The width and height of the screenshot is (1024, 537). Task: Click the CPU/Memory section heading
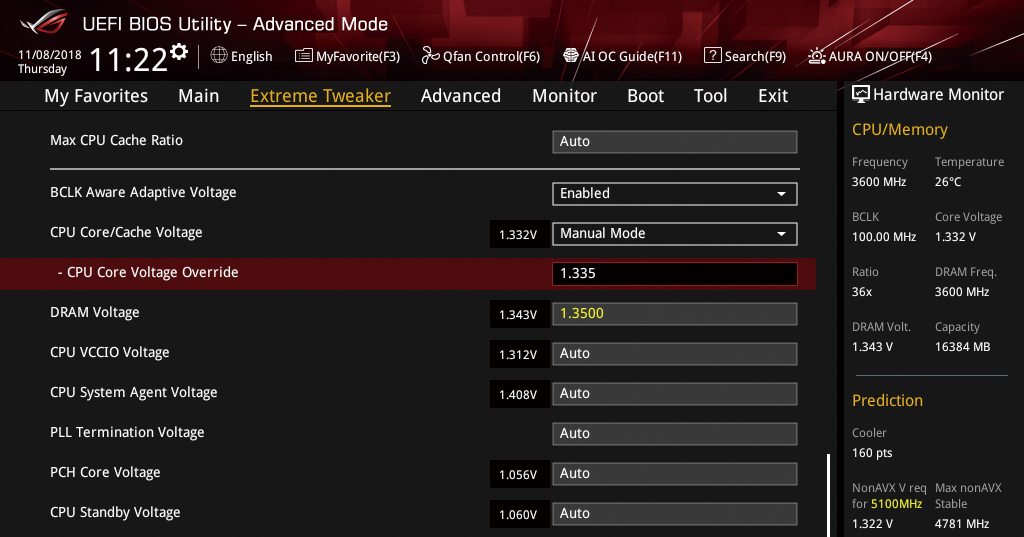pos(899,130)
